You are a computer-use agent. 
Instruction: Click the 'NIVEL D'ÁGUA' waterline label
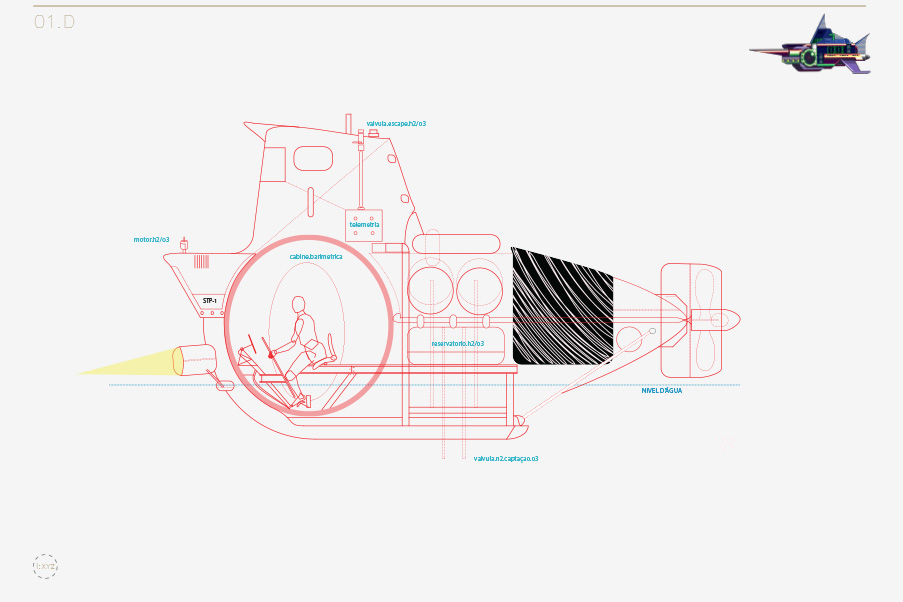click(662, 391)
